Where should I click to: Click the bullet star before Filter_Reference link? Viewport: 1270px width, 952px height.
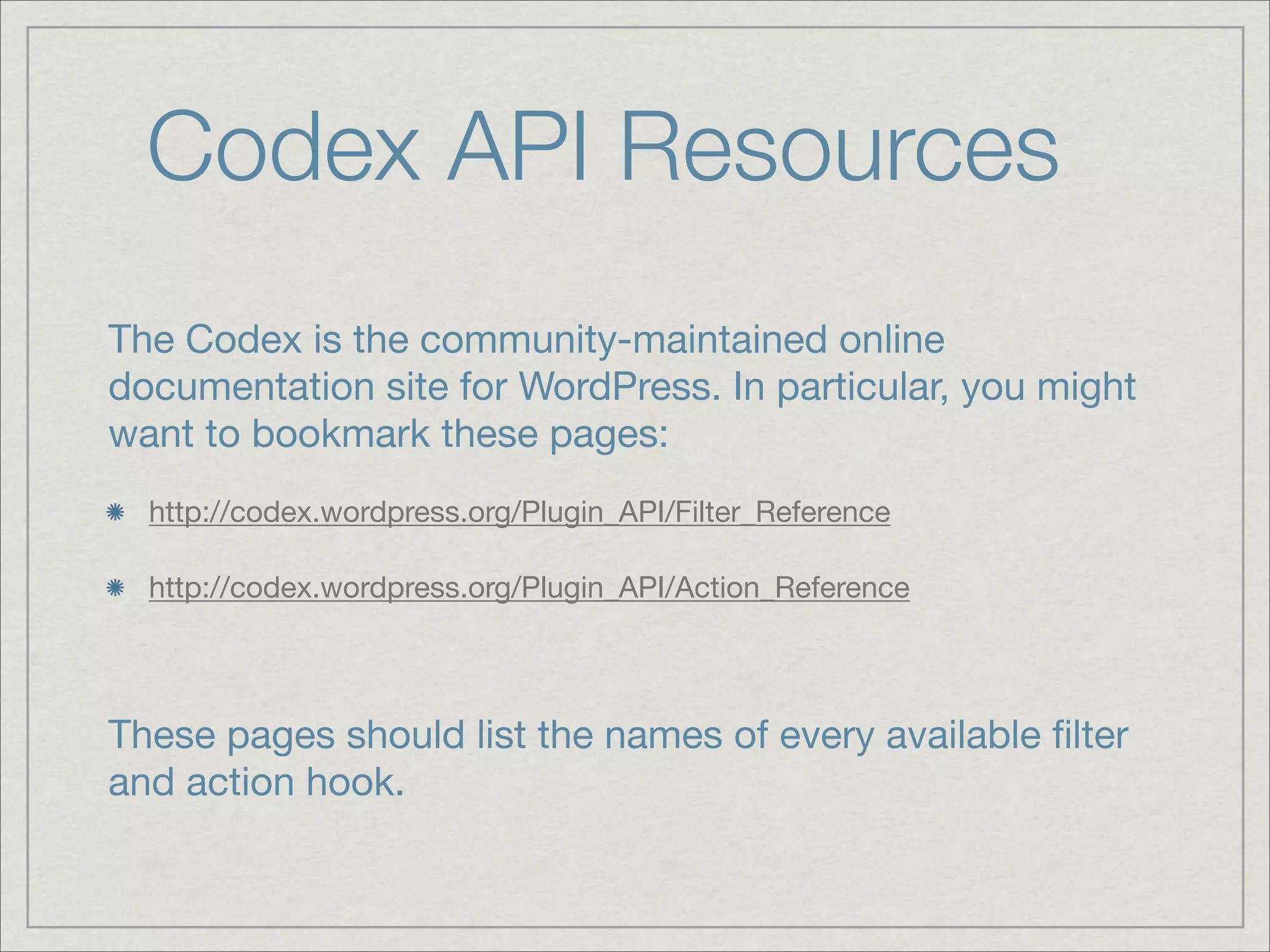click(115, 513)
